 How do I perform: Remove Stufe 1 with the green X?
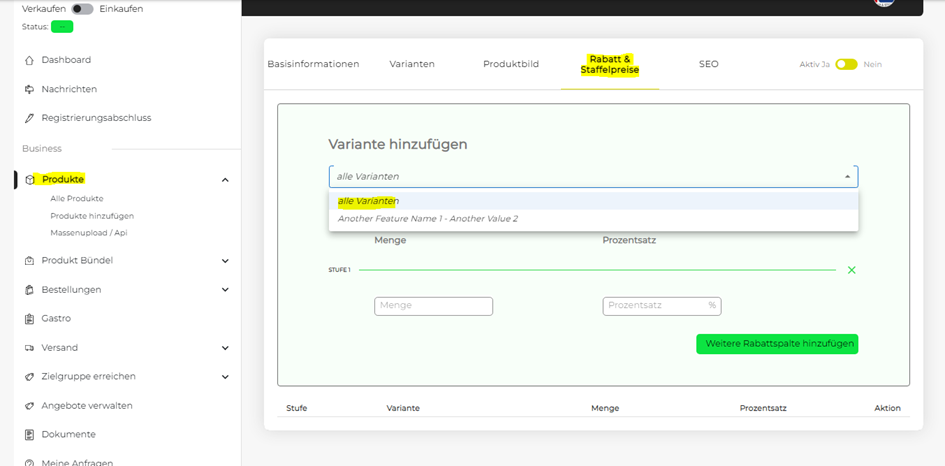point(852,270)
